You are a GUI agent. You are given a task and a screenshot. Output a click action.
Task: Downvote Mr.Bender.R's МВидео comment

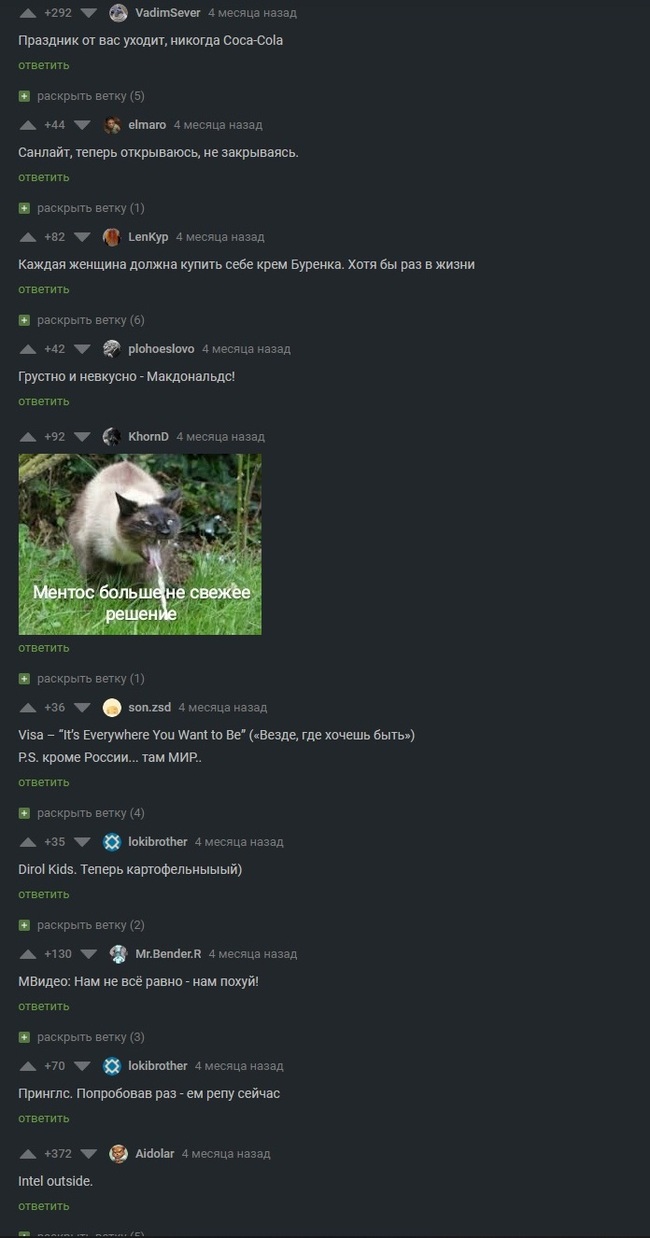coord(89,954)
